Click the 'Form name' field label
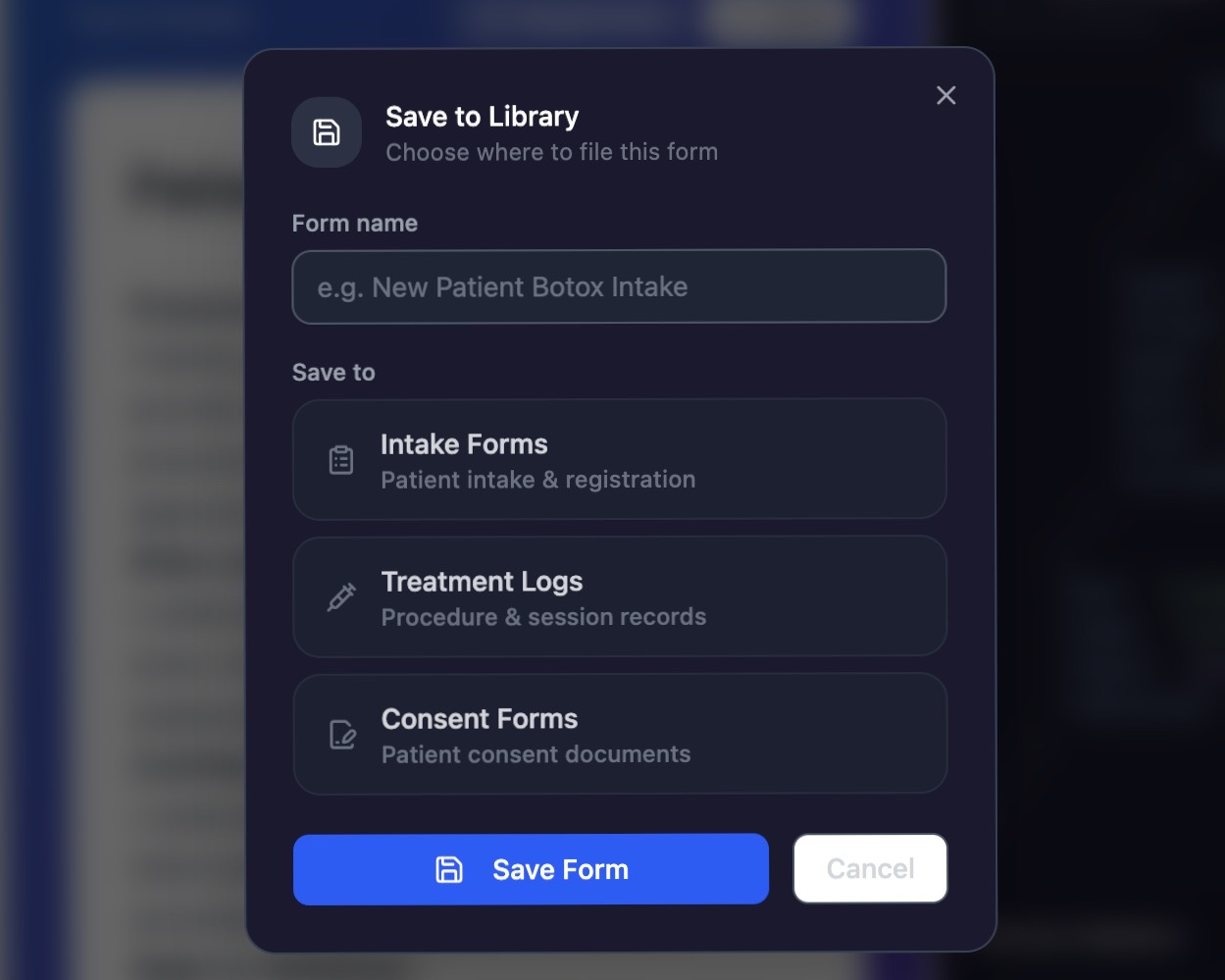Viewport: 1225px width, 980px height. pyautogui.click(x=354, y=224)
